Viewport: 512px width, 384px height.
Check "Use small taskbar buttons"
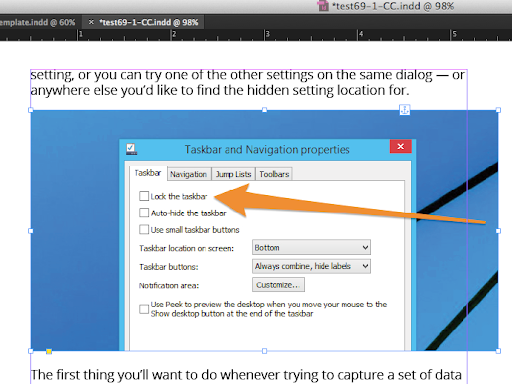(x=144, y=229)
